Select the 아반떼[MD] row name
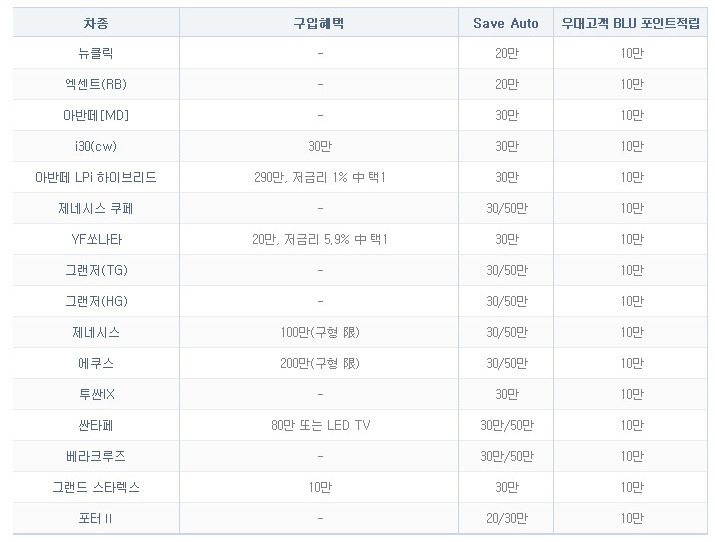The height and width of the screenshot is (542, 715). point(96,115)
